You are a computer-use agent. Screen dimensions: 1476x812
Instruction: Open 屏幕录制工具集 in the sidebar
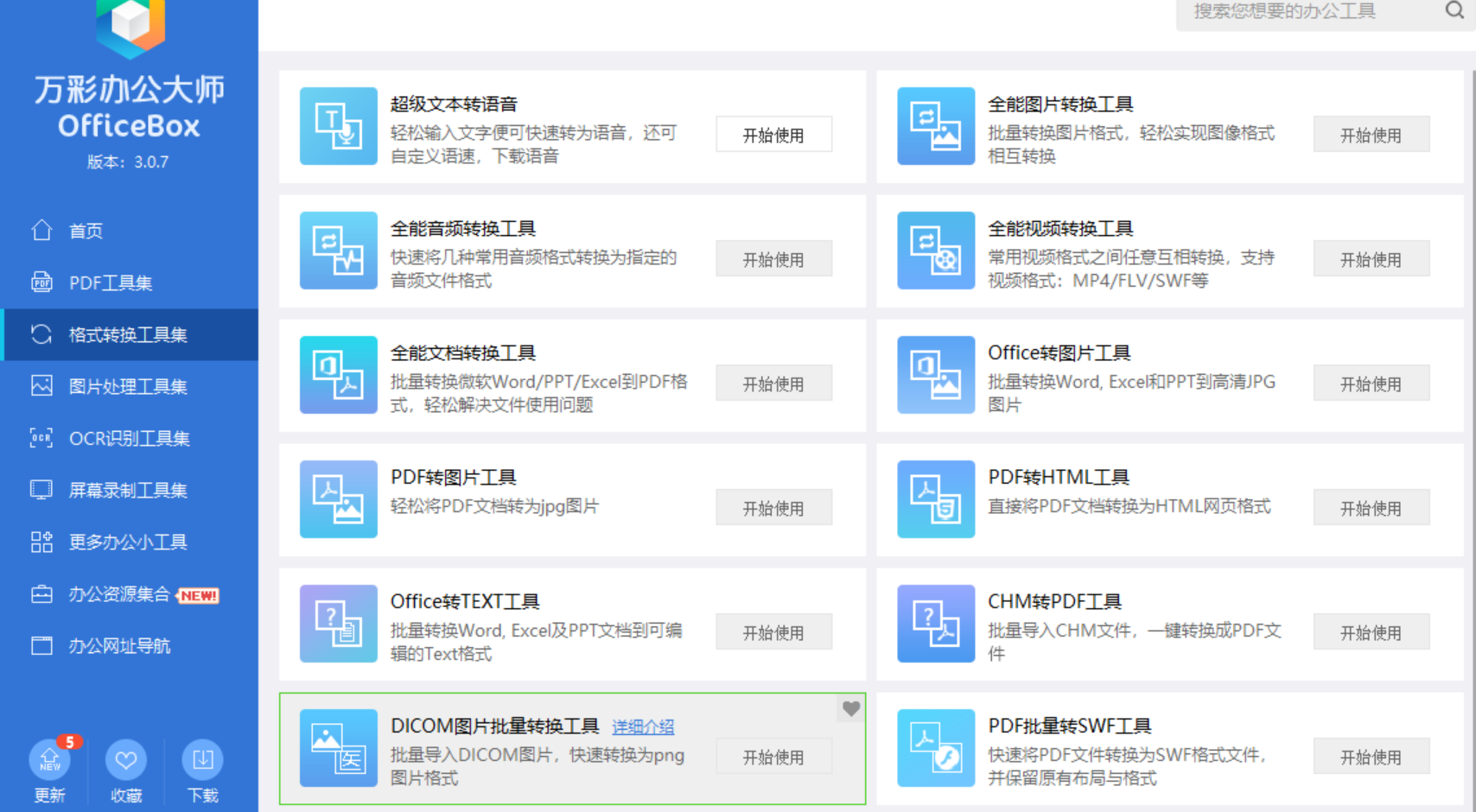pos(130,490)
